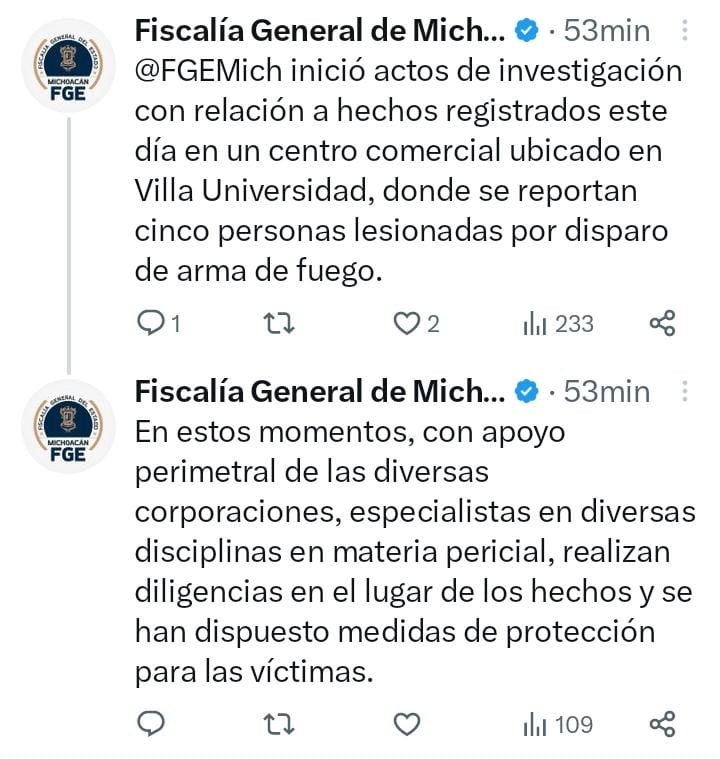Open more options on the second tweet
The width and height of the screenshot is (720, 760).
tap(685, 391)
